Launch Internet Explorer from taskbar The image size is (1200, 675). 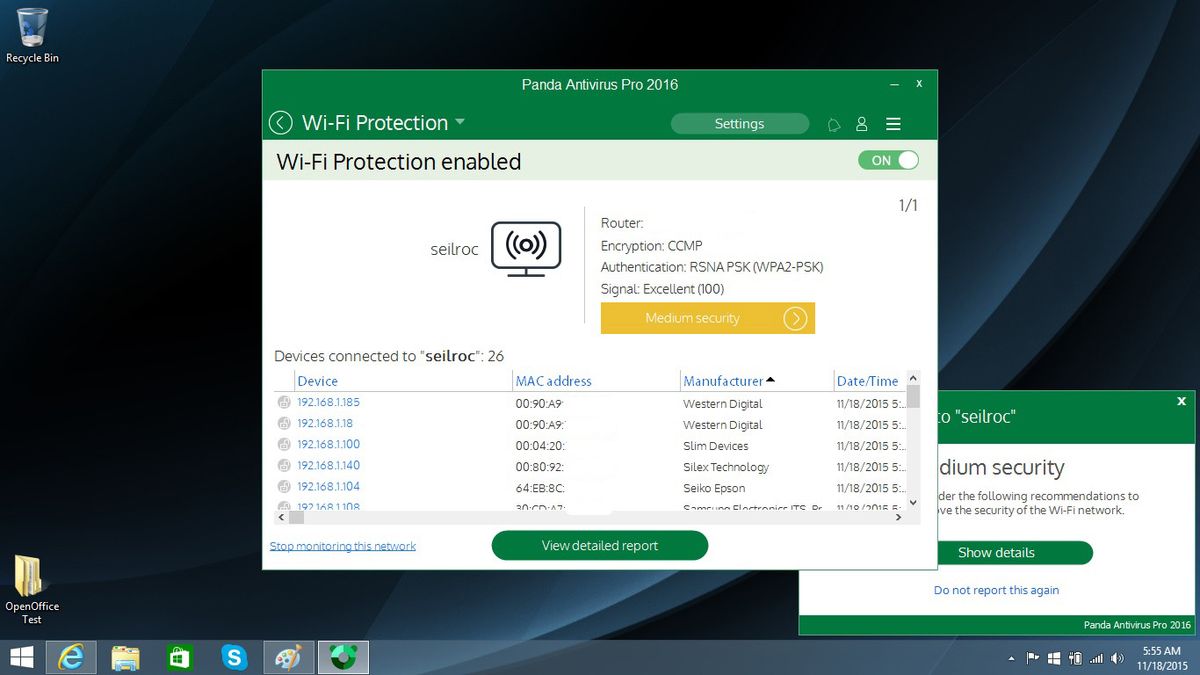point(70,657)
